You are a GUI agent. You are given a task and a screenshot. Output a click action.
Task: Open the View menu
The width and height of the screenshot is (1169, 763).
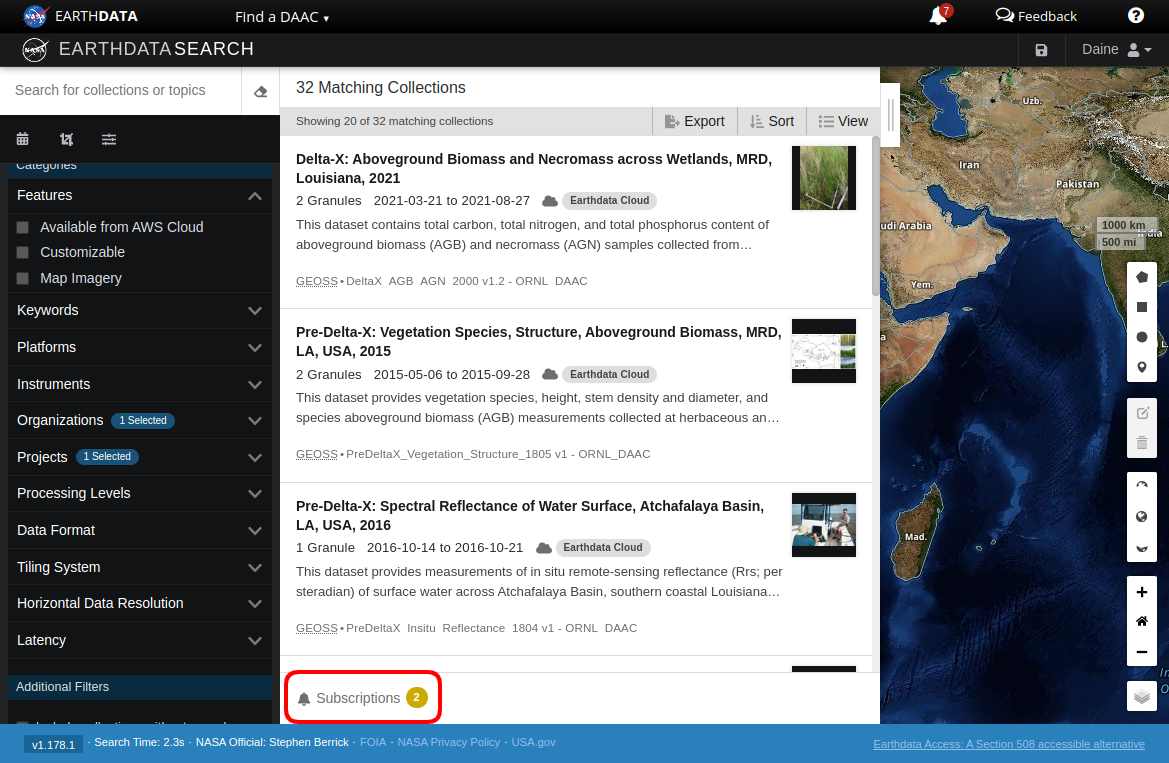click(x=843, y=121)
